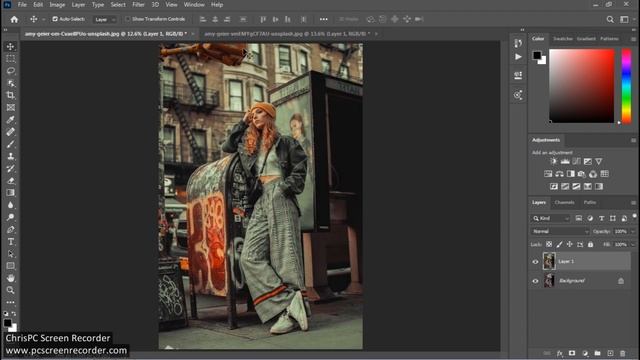Image resolution: width=640 pixels, height=360 pixels.
Task: Select the Path Selection tool
Action: (11, 254)
